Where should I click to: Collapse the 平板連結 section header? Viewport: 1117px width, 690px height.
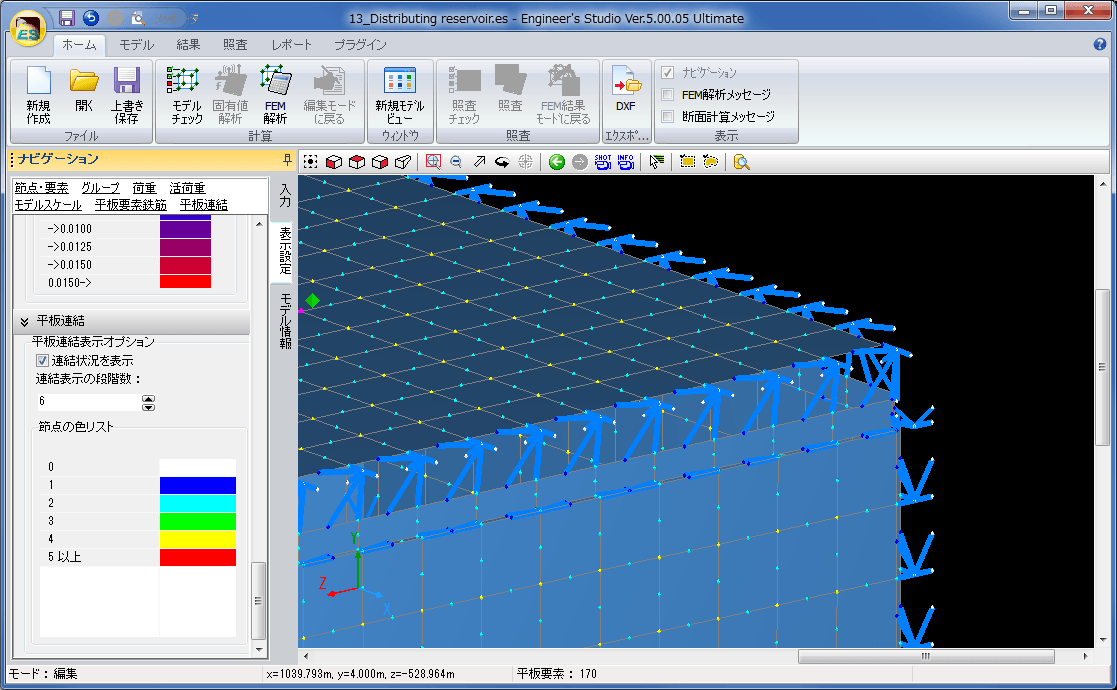[24, 321]
